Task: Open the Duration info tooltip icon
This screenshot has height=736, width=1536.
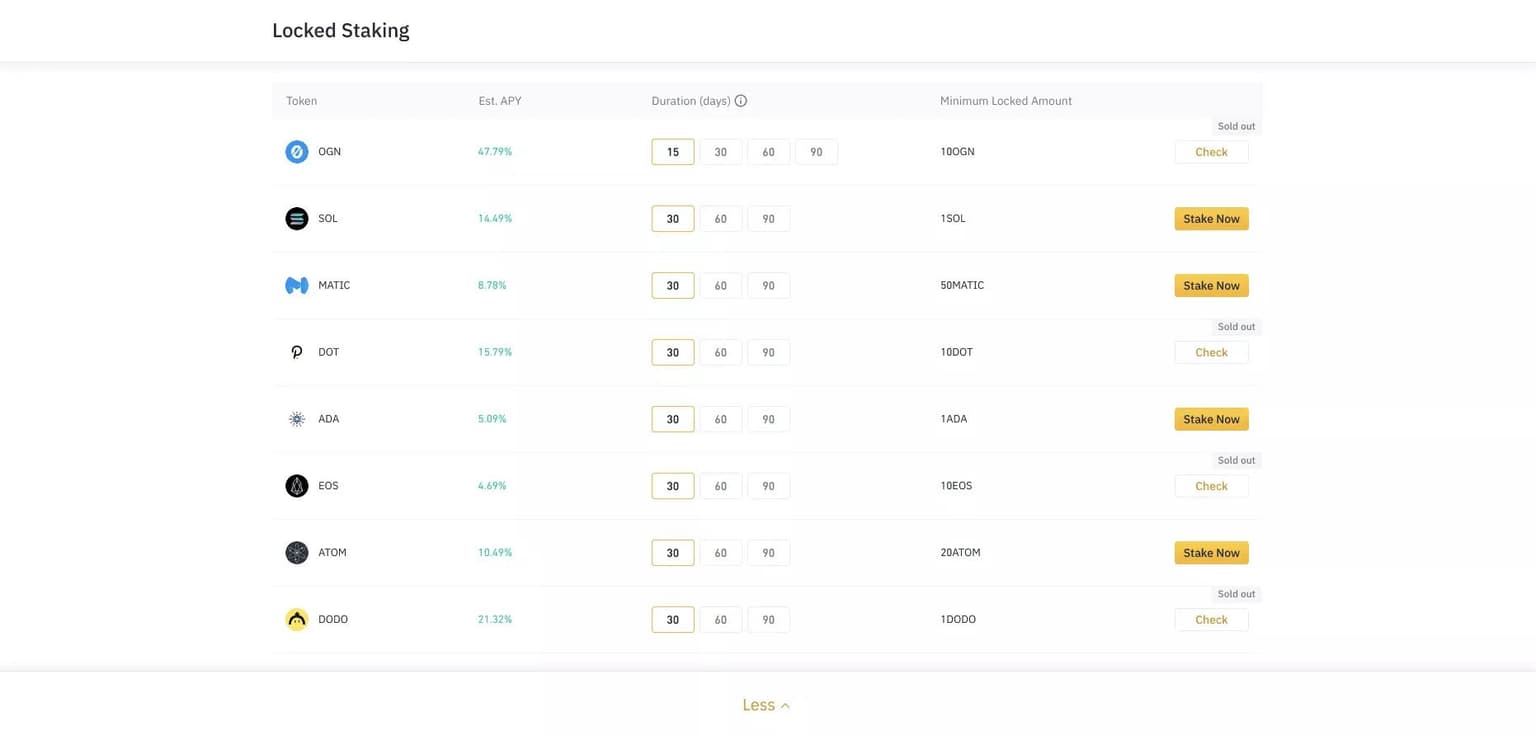Action: tap(741, 101)
